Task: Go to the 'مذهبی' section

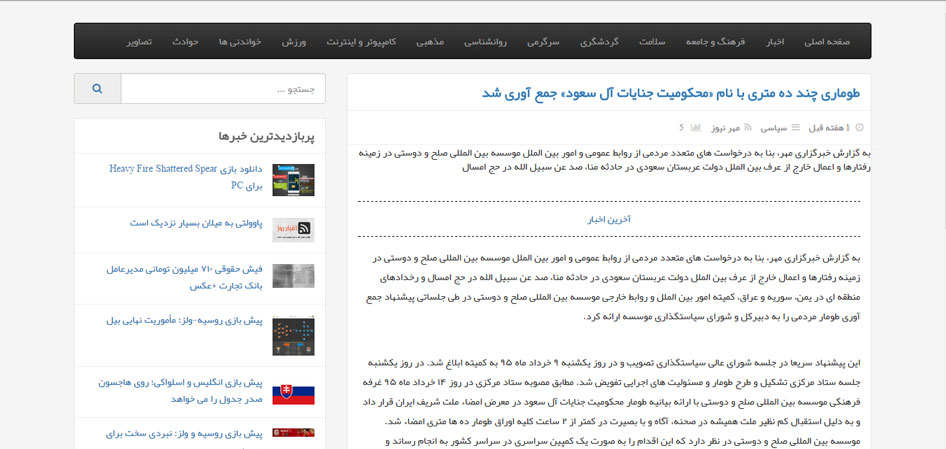Action: 430,42
